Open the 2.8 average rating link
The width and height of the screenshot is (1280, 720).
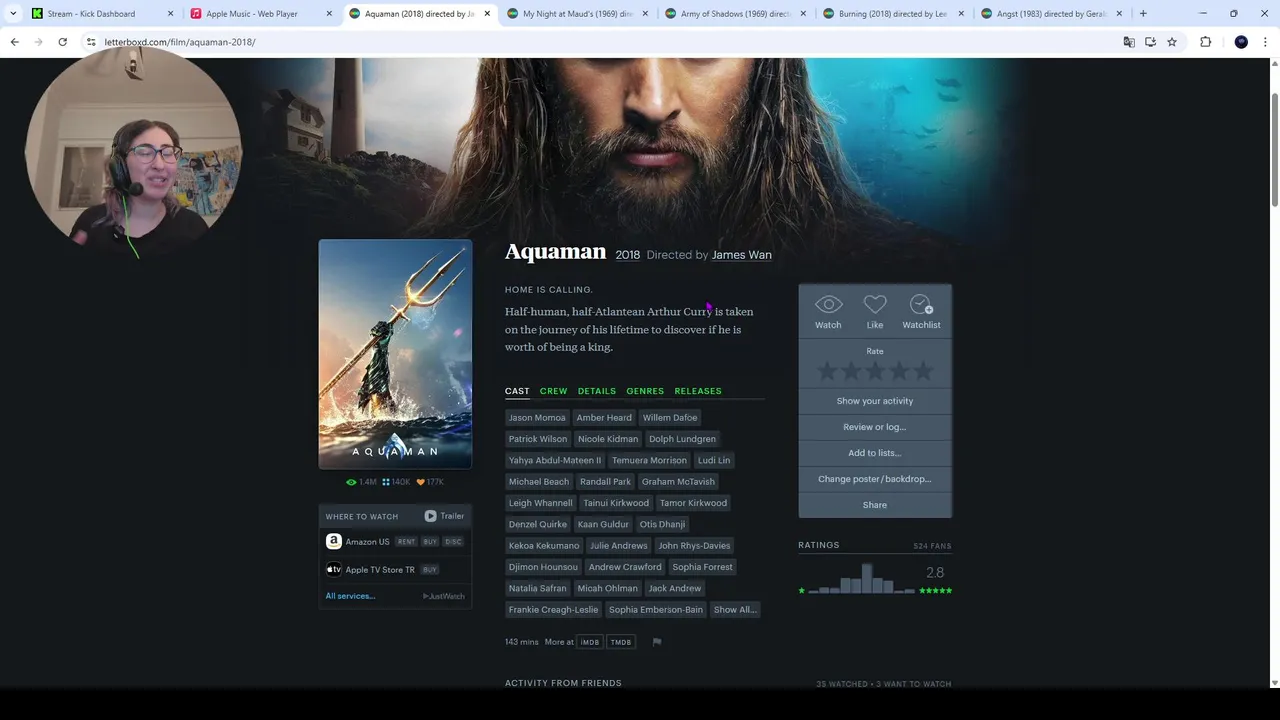click(x=935, y=572)
